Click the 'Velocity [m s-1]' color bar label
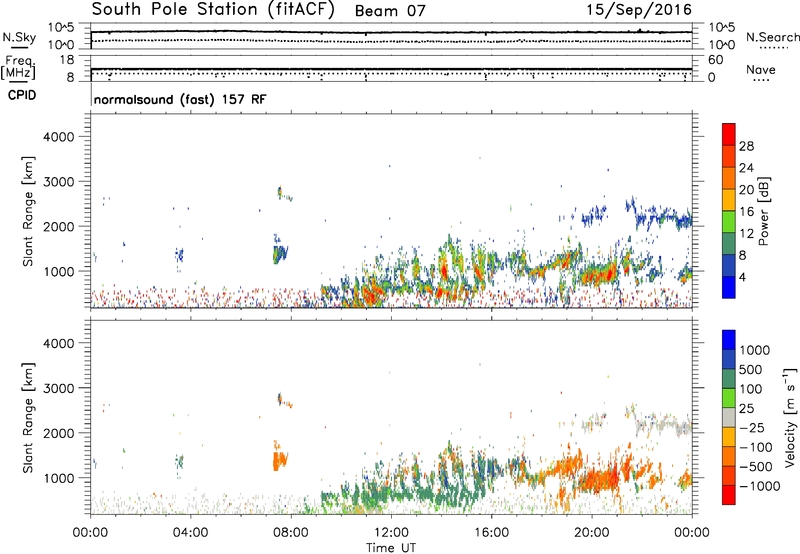Viewport: 800px width, 554px height. pyautogui.click(x=790, y=417)
